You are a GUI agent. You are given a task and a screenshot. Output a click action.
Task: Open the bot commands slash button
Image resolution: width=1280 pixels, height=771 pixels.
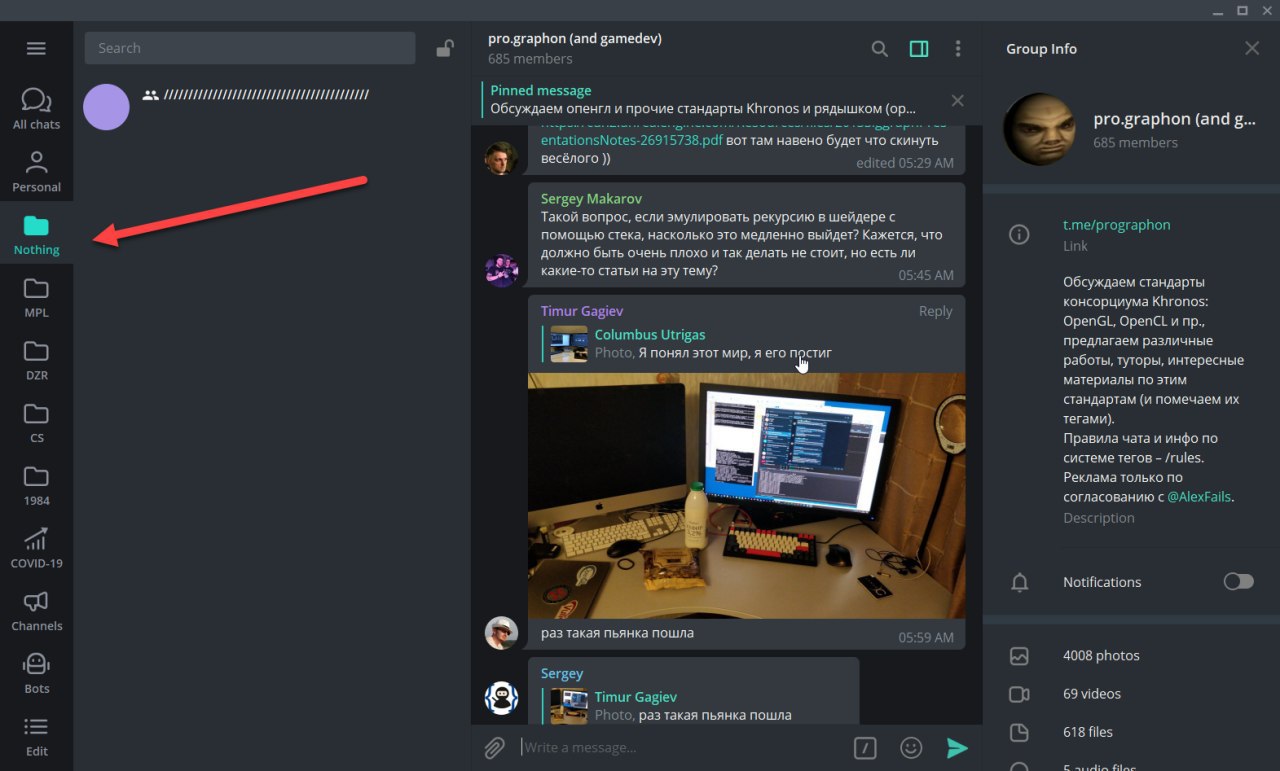click(865, 748)
